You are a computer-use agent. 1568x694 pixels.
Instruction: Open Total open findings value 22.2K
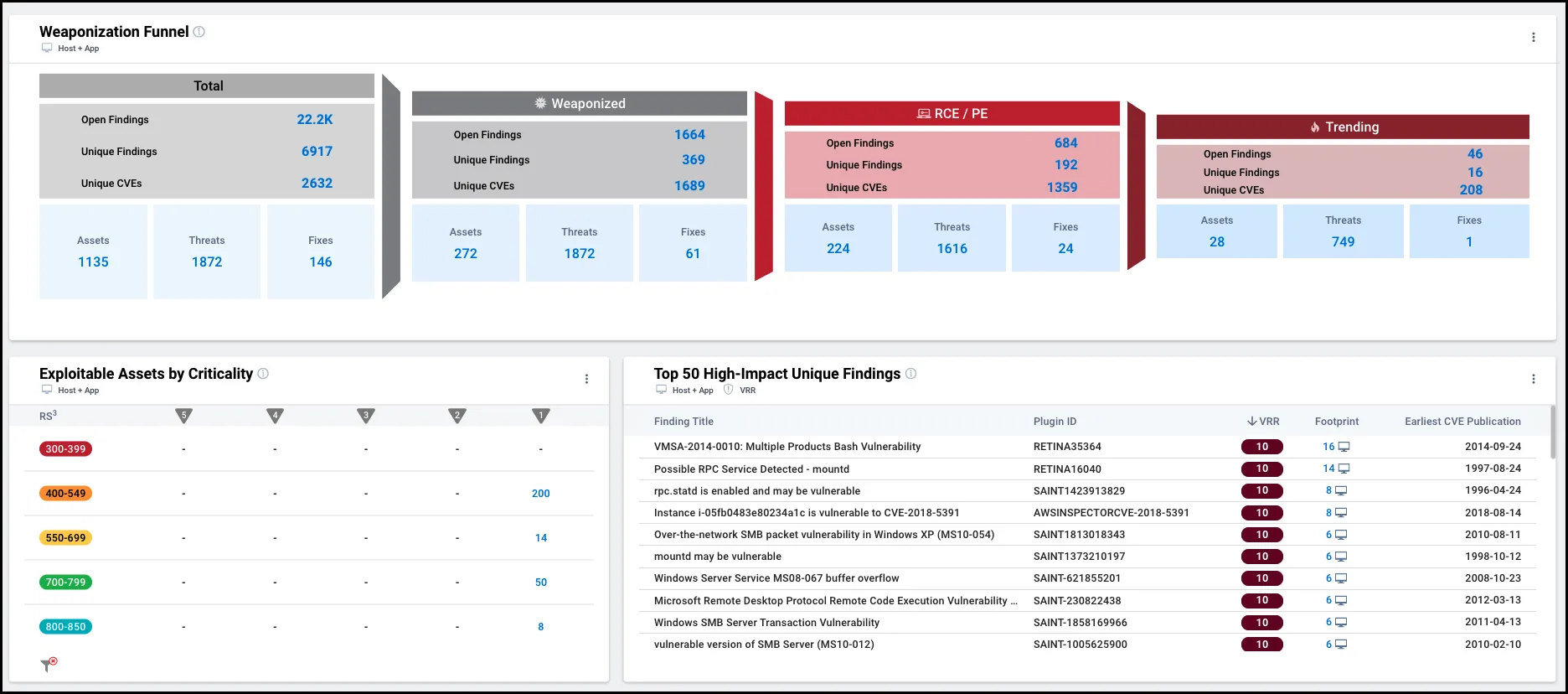coord(315,120)
